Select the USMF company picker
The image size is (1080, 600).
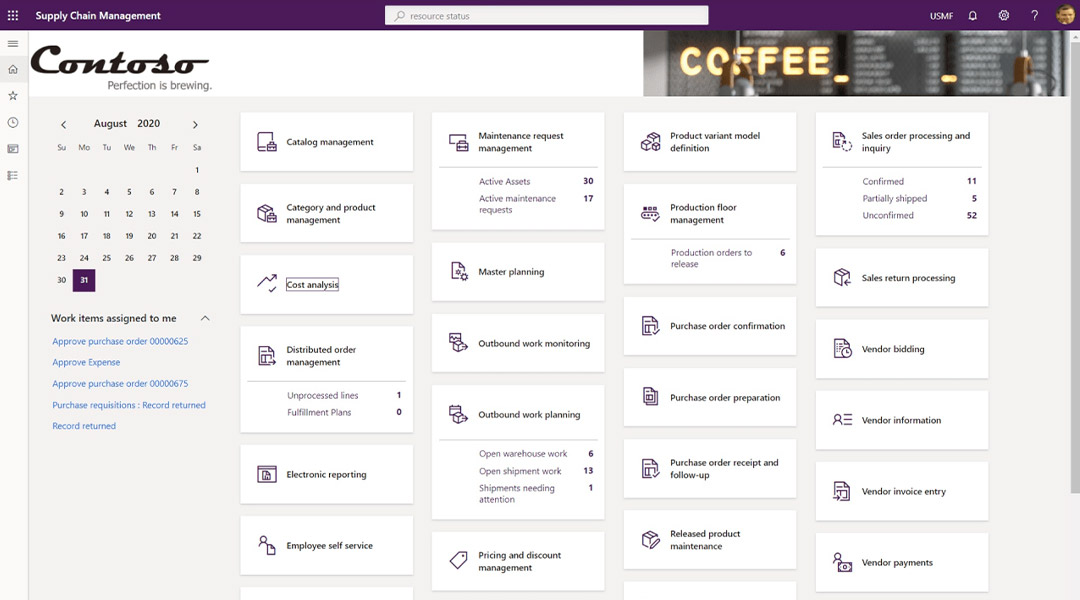coord(941,16)
